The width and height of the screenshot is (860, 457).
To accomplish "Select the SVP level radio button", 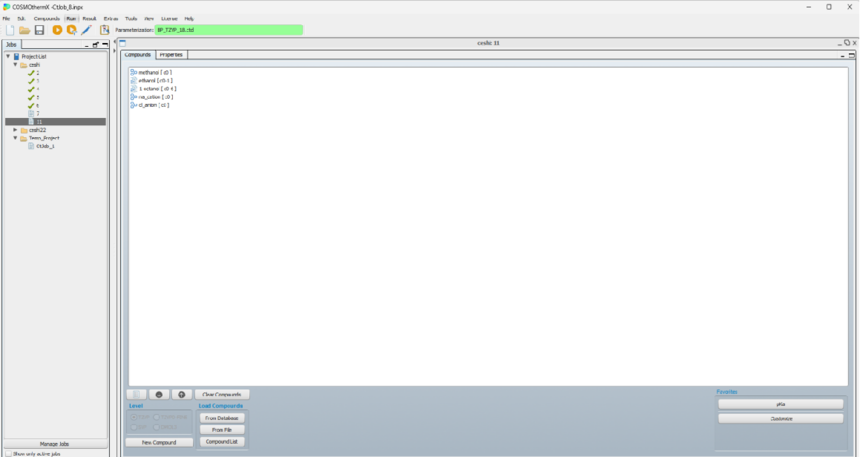I will [x=133, y=427].
